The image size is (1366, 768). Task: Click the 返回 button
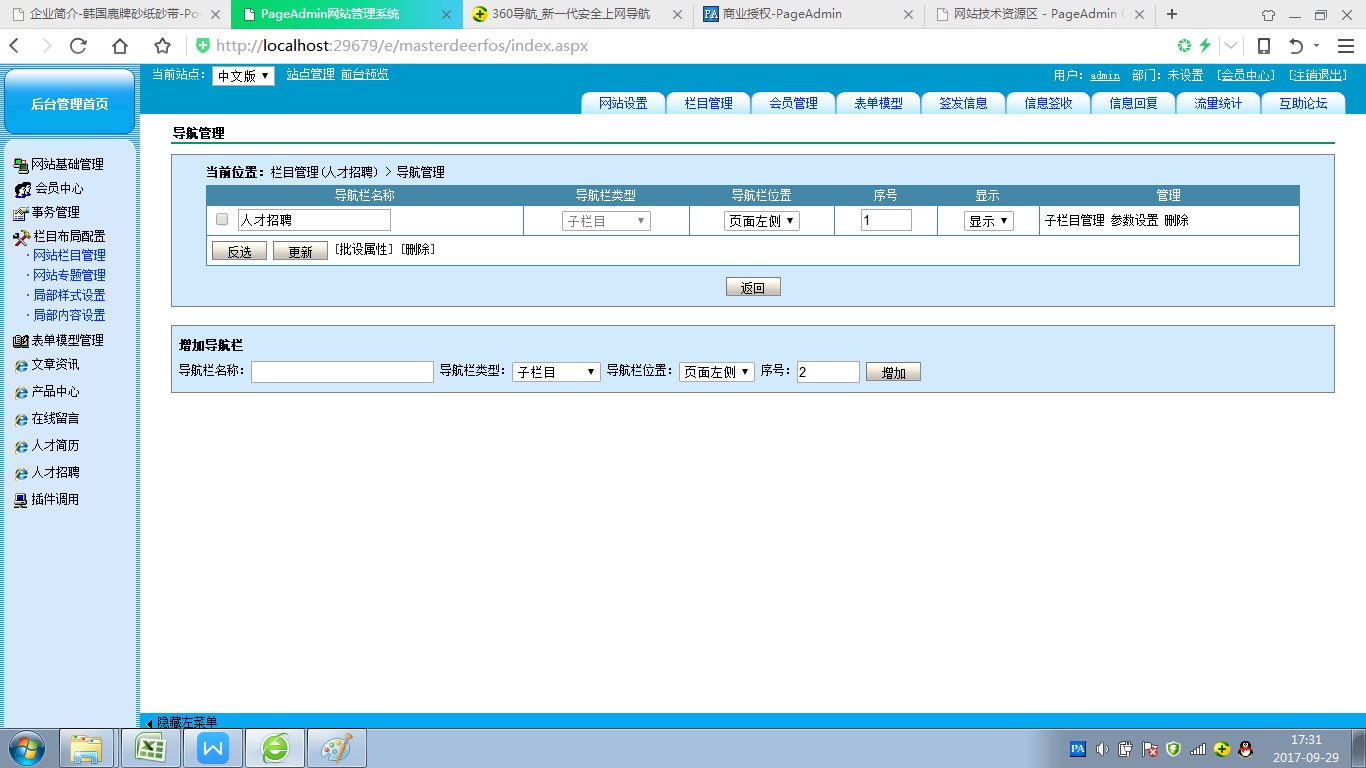click(x=753, y=288)
